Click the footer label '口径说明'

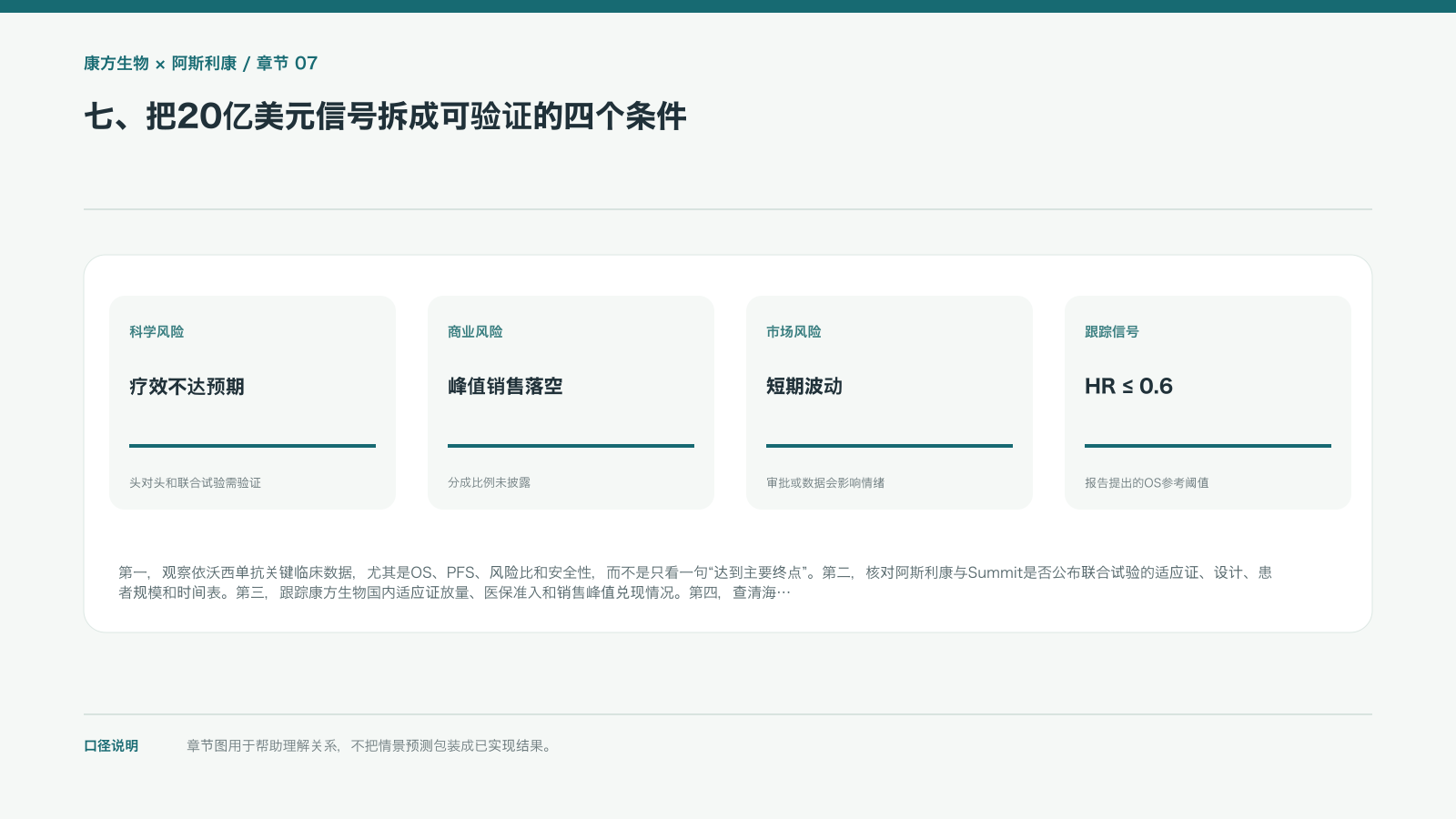click(111, 746)
